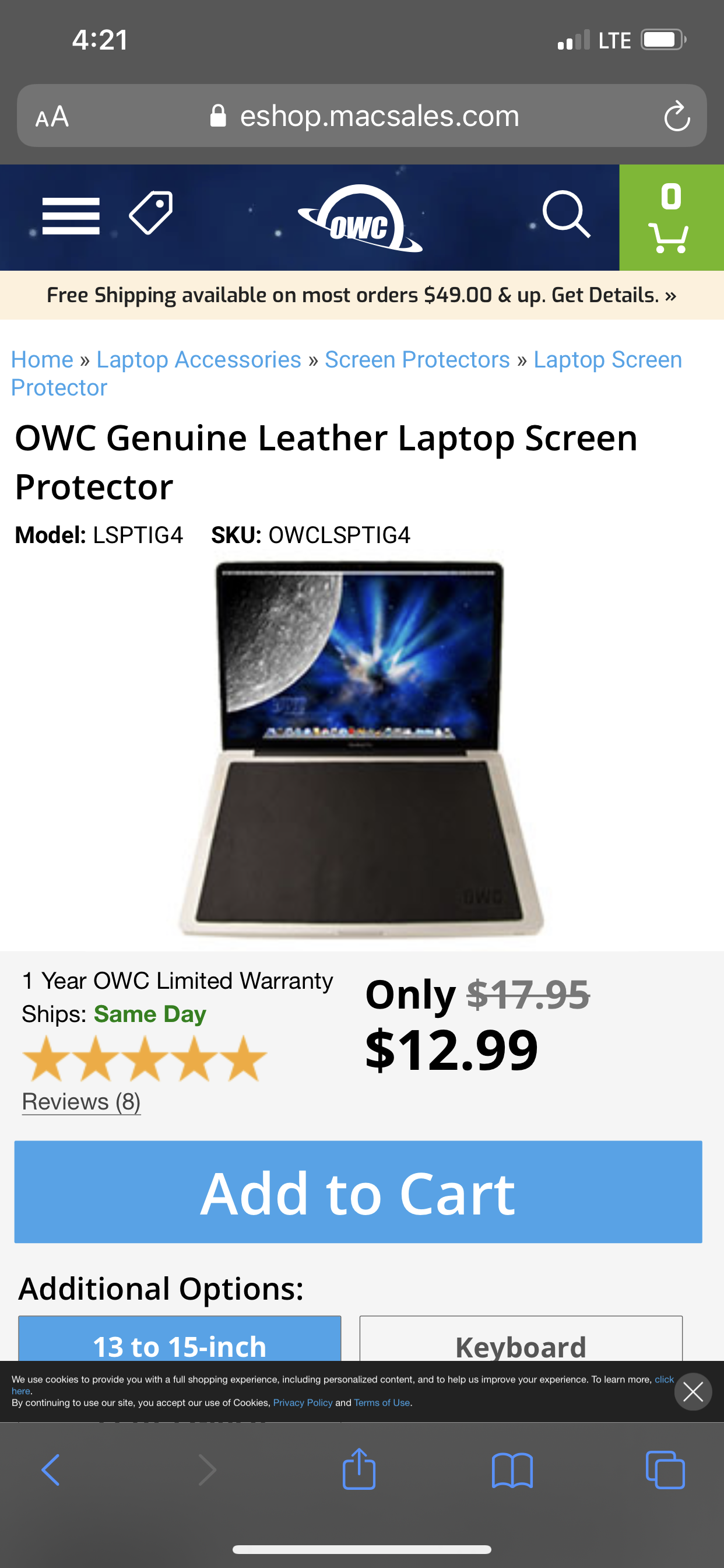Viewport: 724px width, 1568px height.
Task: Dismiss the cookie notice banner
Action: (693, 1391)
